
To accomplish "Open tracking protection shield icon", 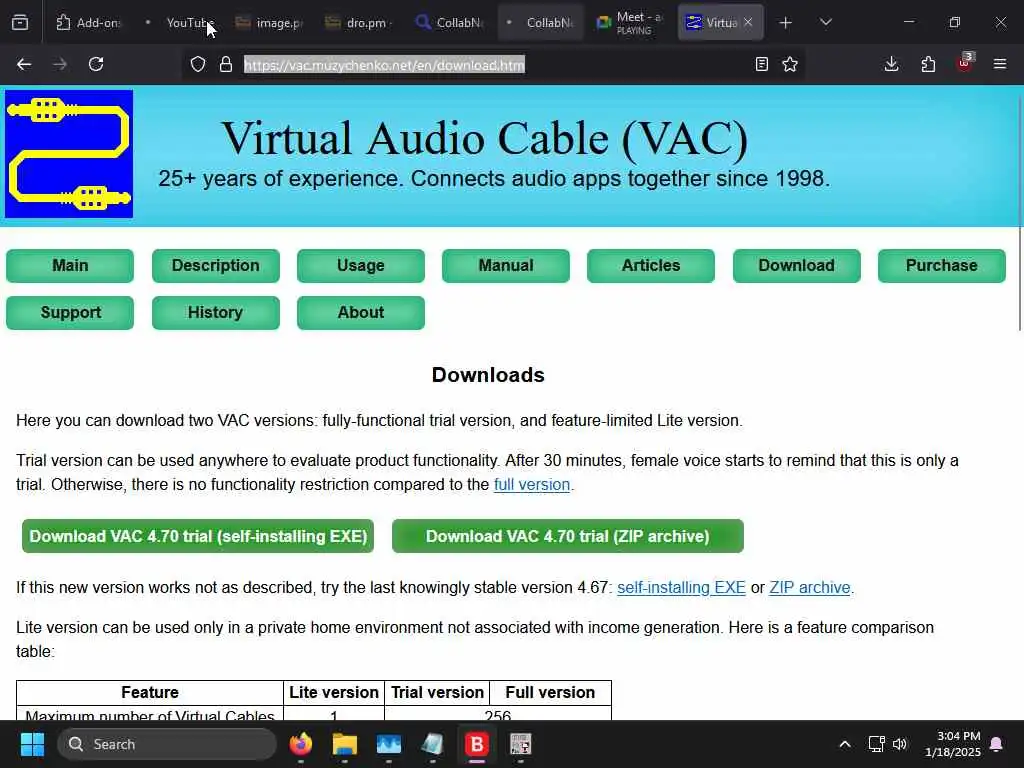I will click(198, 64).
